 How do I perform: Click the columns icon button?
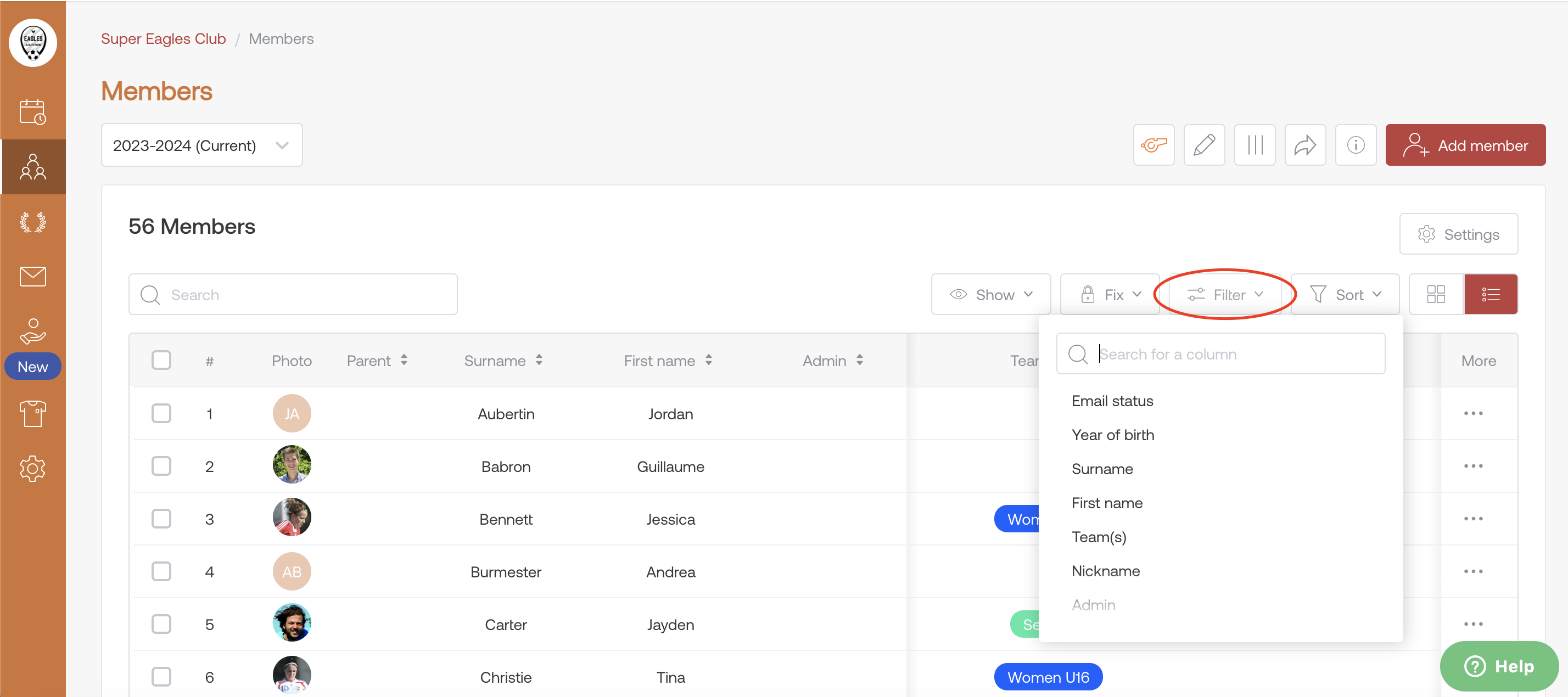pyautogui.click(x=1255, y=145)
